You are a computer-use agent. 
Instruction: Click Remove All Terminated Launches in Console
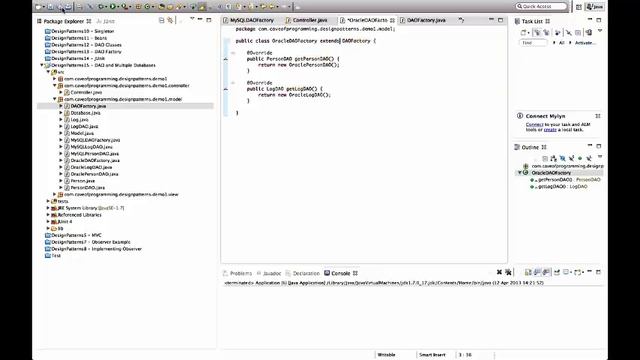508,272
